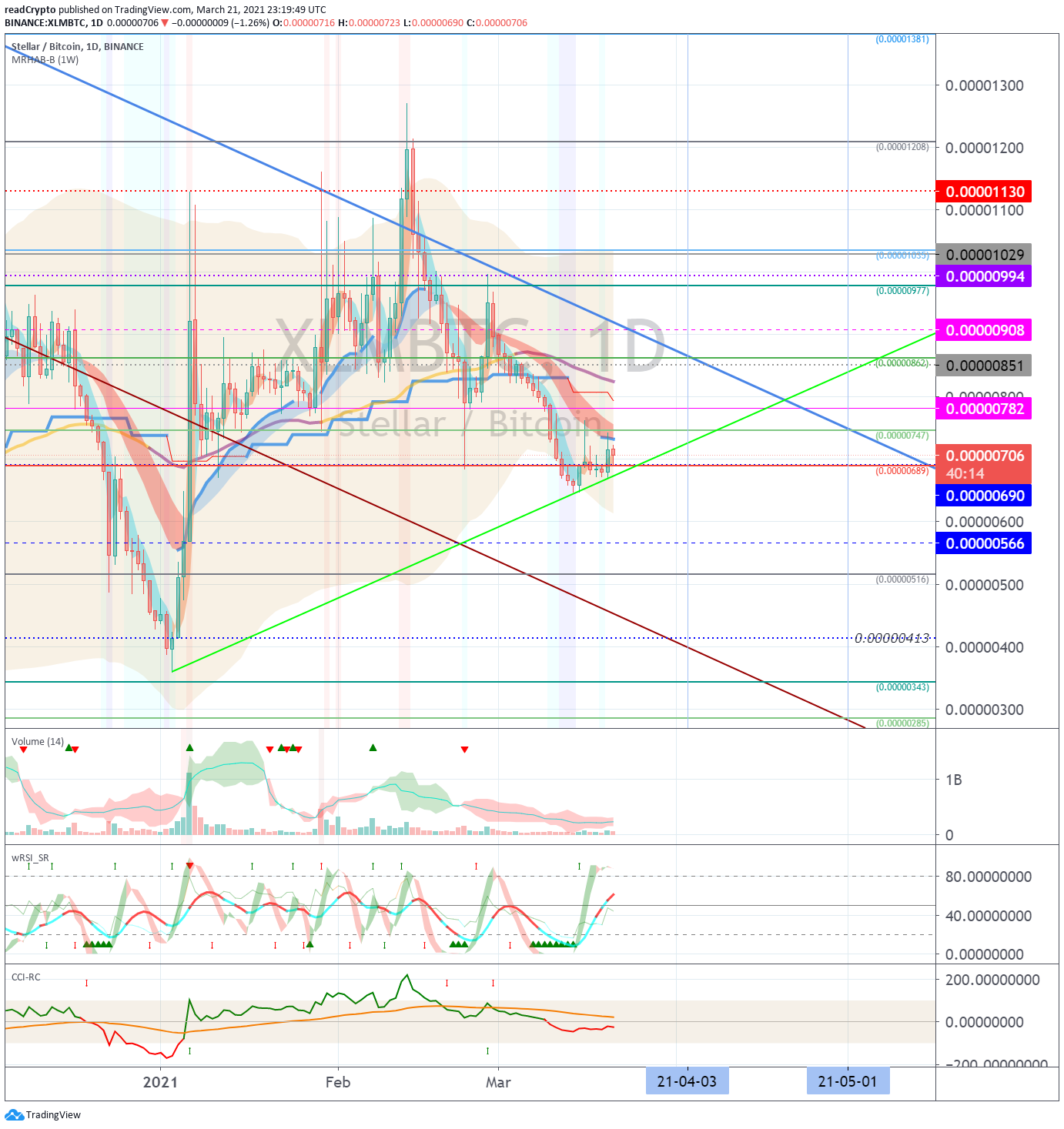Click the Volume (14) indicator label
The height and width of the screenshot is (1129, 1064).
38,741
